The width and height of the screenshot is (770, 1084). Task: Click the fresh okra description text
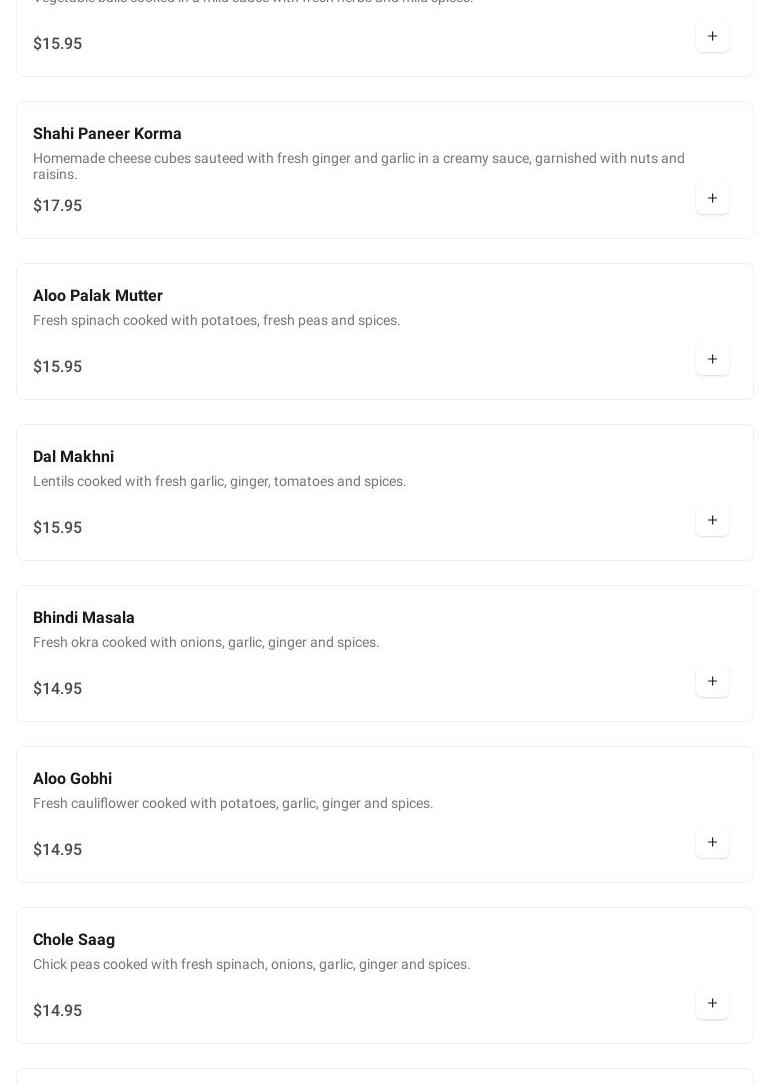[206, 643]
